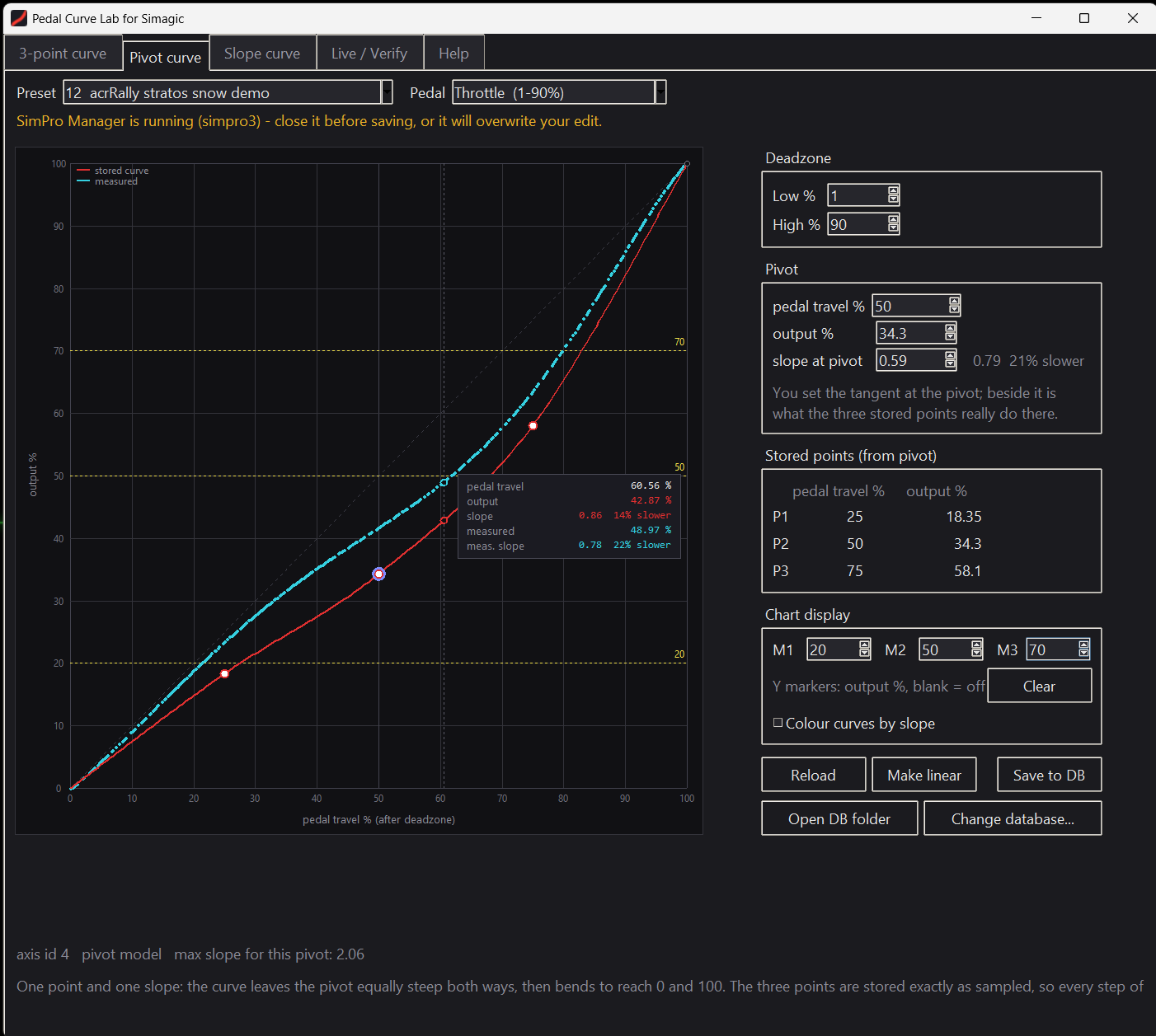1156x1036 pixels.
Task: Decrease Pivot pedal travel % with down arrow
Action: 954,310
